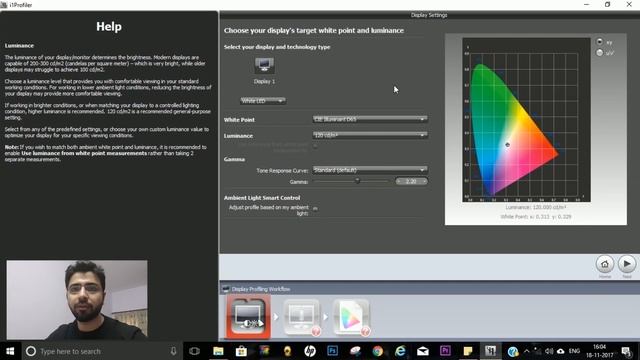Open the Display Settings workflow step icon
The height and width of the screenshot is (360, 640).
coord(249,317)
